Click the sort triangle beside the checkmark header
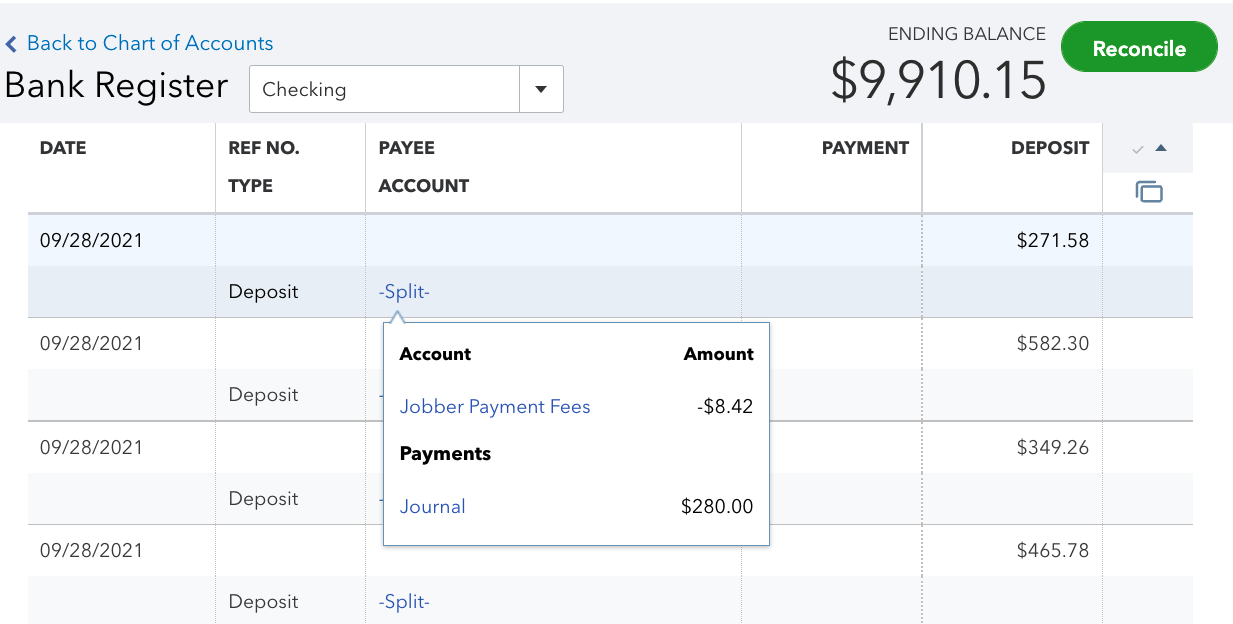The height and width of the screenshot is (624, 1233). coord(1161,149)
